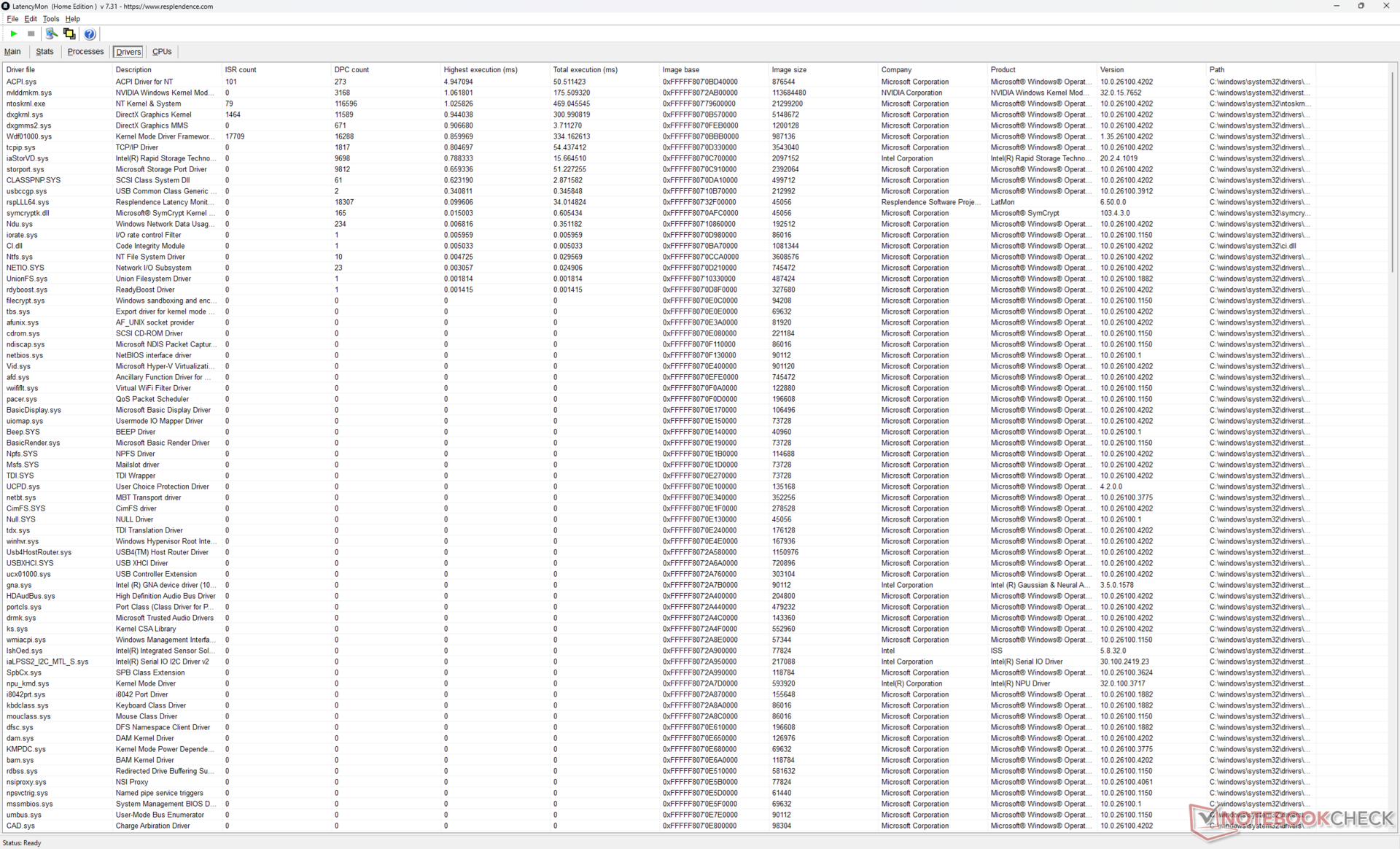The height and width of the screenshot is (849, 1400).
Task: Switch to the Stats tab
Action: [x=44, y=52]
